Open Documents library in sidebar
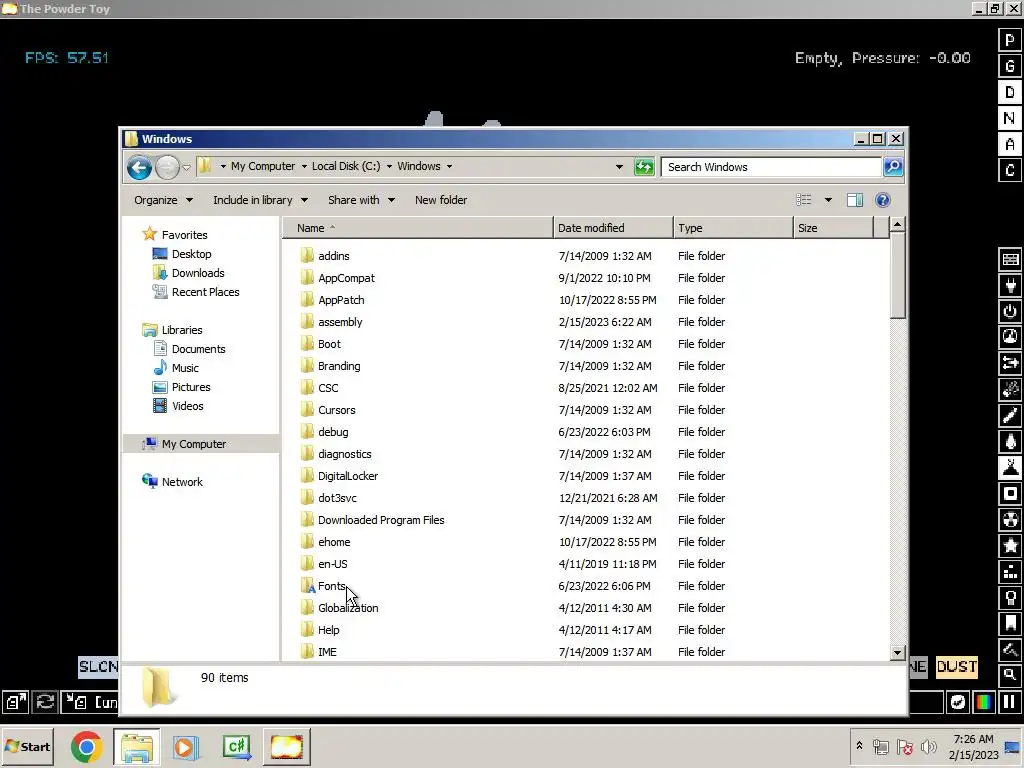The image size is (1024, 768). pos(199,349)
